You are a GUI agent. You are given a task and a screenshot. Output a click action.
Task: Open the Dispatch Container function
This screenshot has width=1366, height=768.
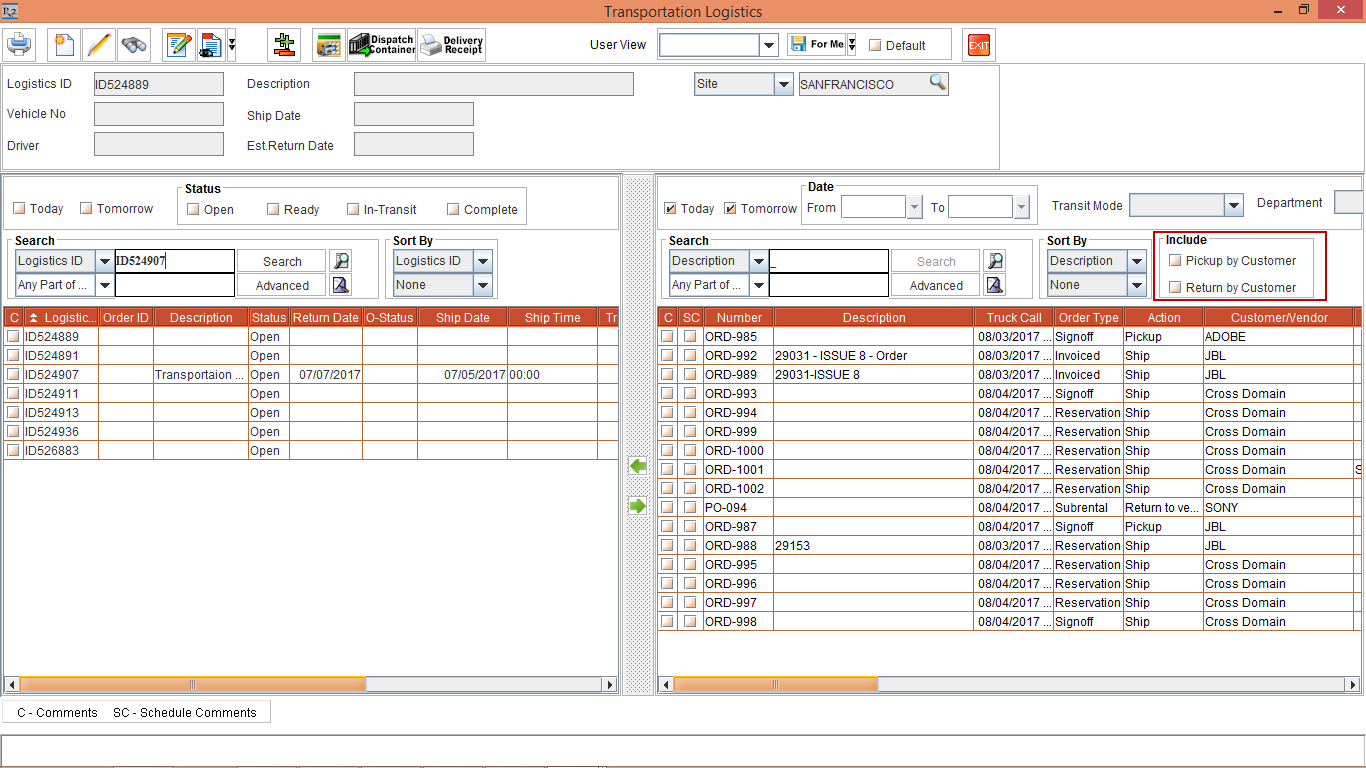(x=381, y=44)
